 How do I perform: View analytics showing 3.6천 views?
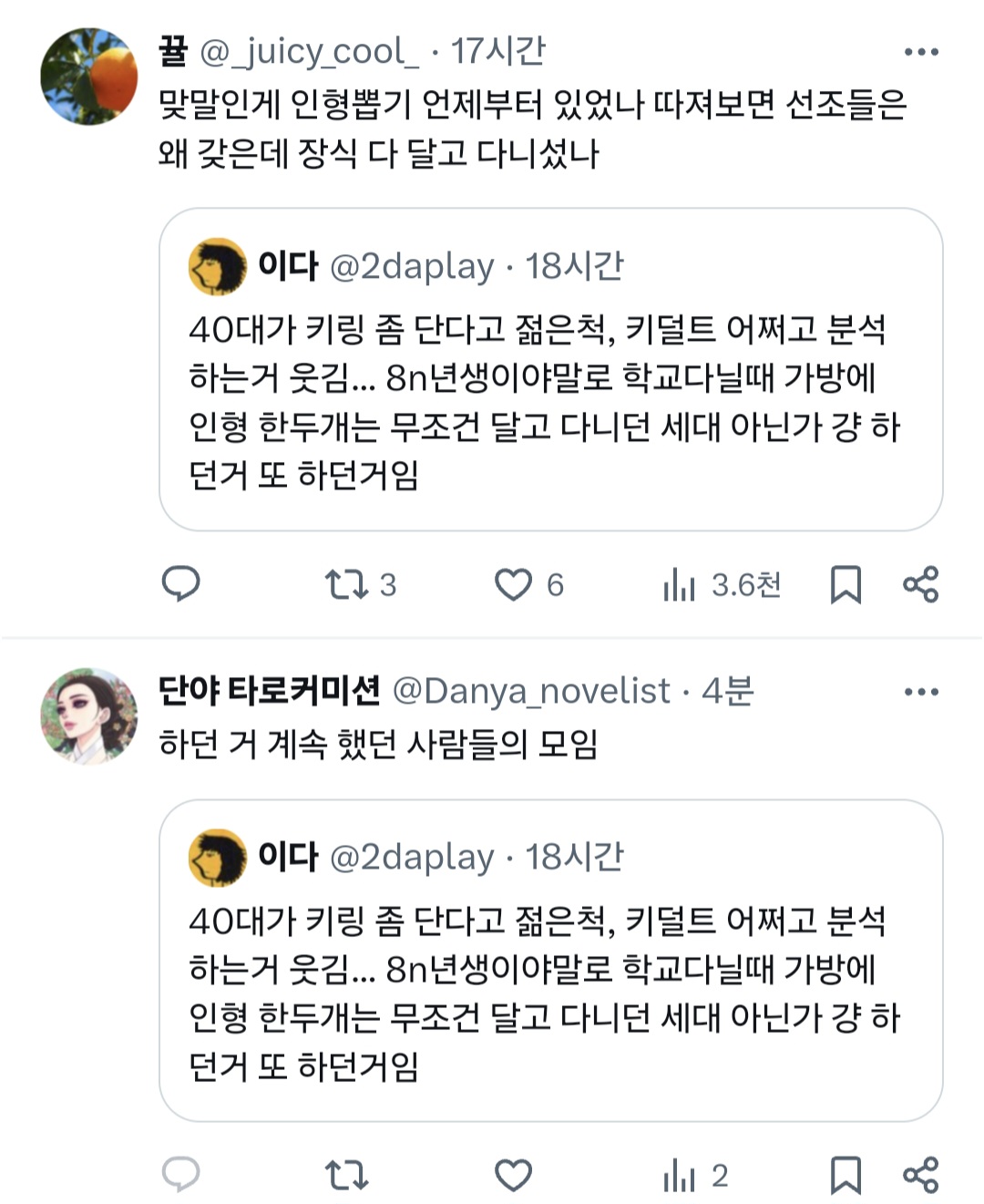pos(722,584)
